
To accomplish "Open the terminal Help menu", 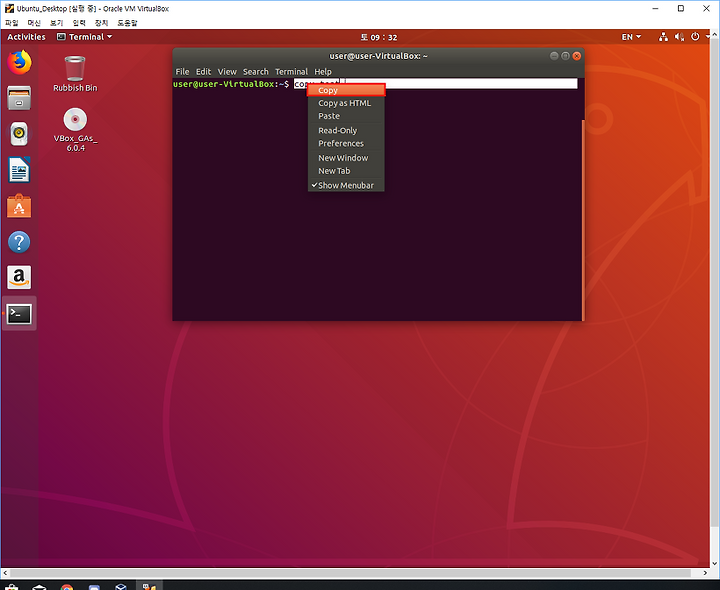I will click(x=323, y=72).
